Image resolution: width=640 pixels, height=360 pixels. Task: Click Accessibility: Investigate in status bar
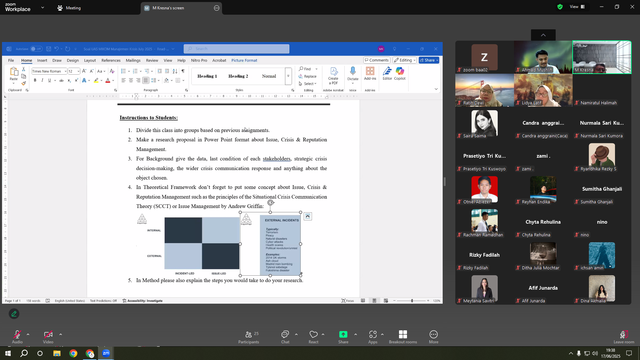(x=142, y=301)
